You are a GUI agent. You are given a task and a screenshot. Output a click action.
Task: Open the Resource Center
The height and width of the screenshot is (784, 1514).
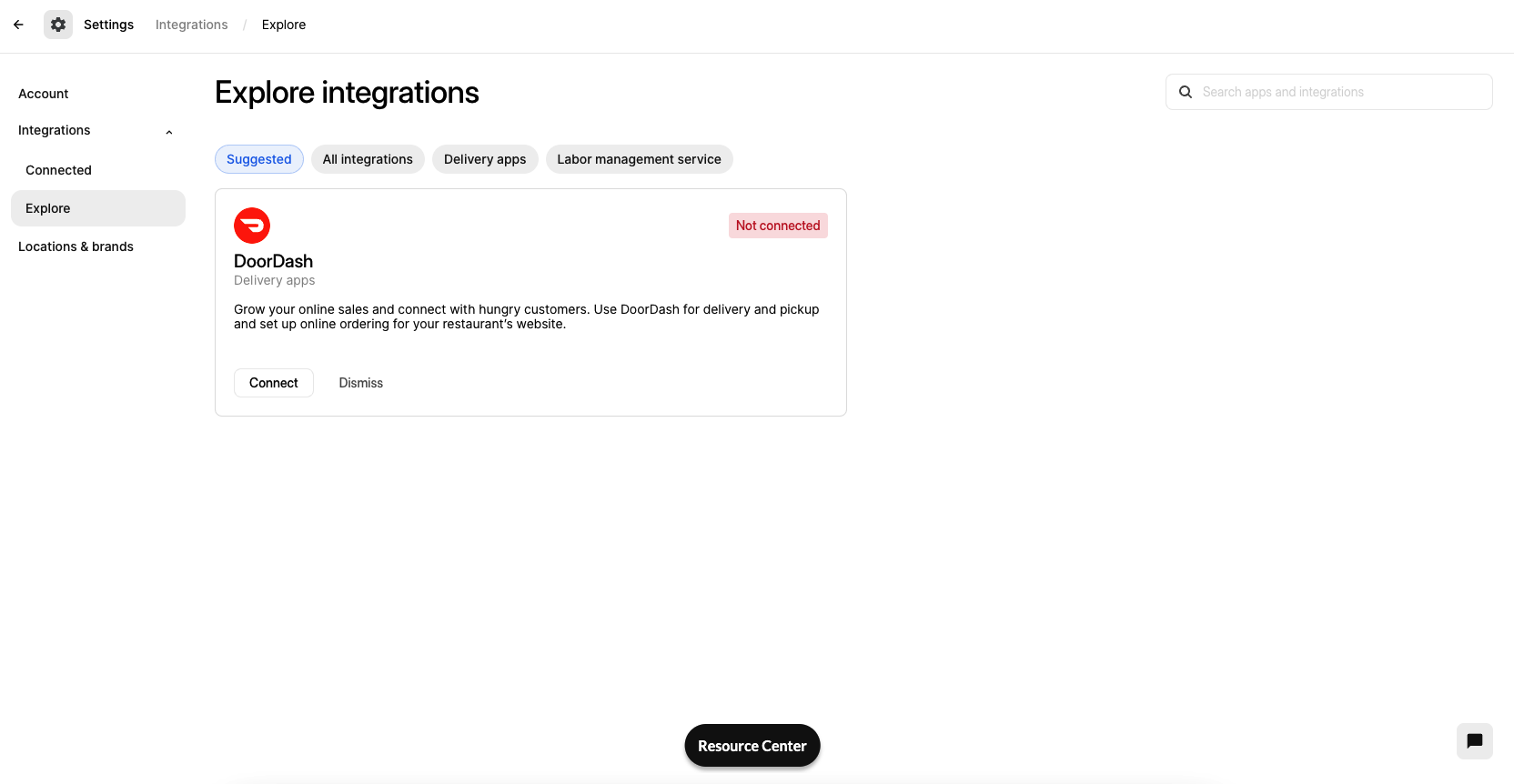click(752, 746)
